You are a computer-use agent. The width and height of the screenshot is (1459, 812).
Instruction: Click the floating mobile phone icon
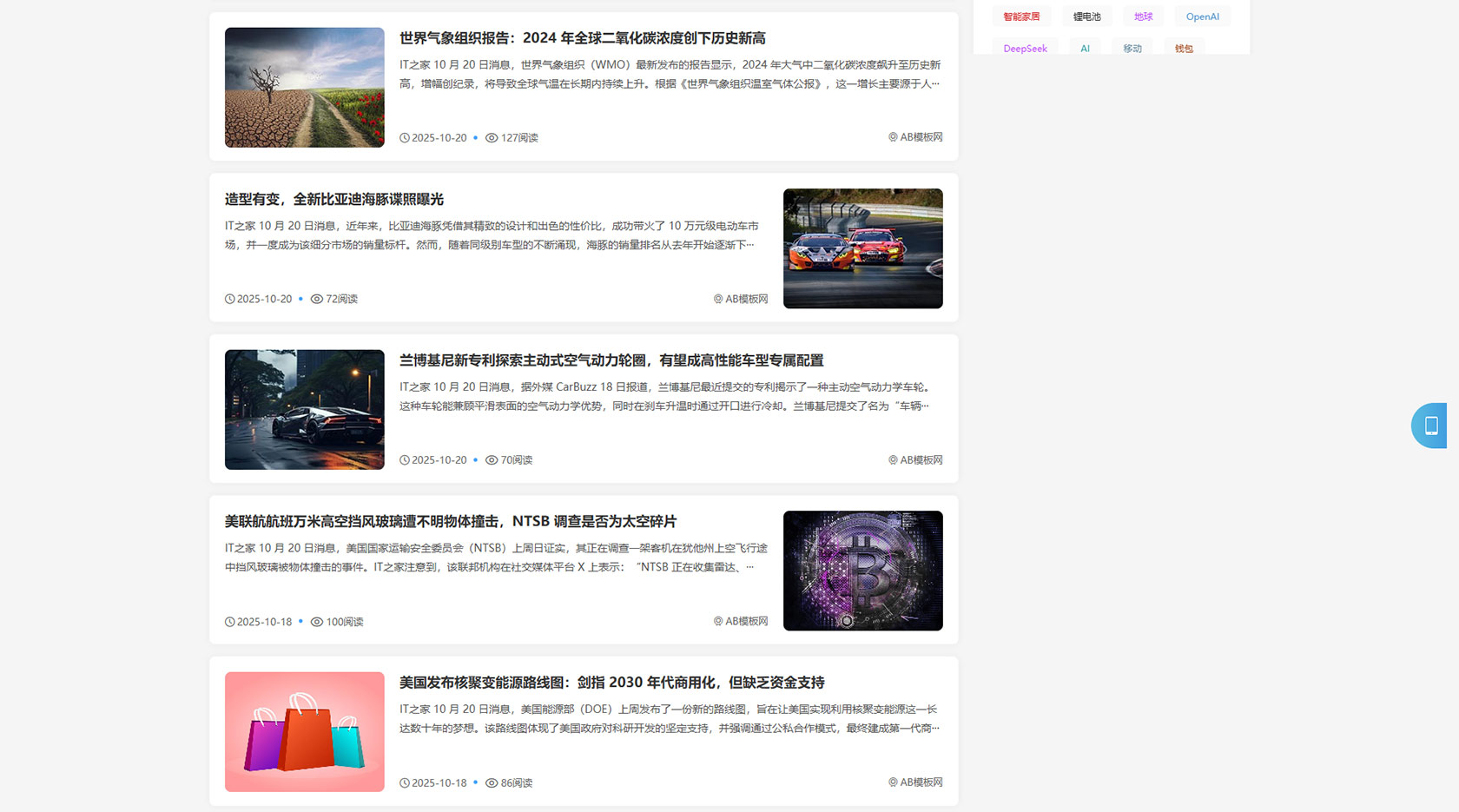pos(1431,426)
